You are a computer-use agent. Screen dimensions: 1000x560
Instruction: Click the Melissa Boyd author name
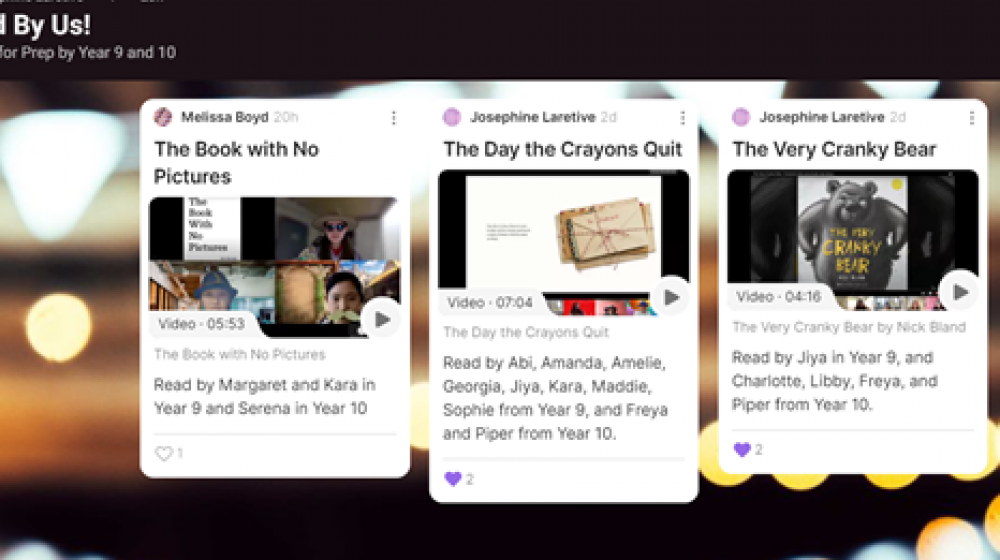(x=224, y=117)
